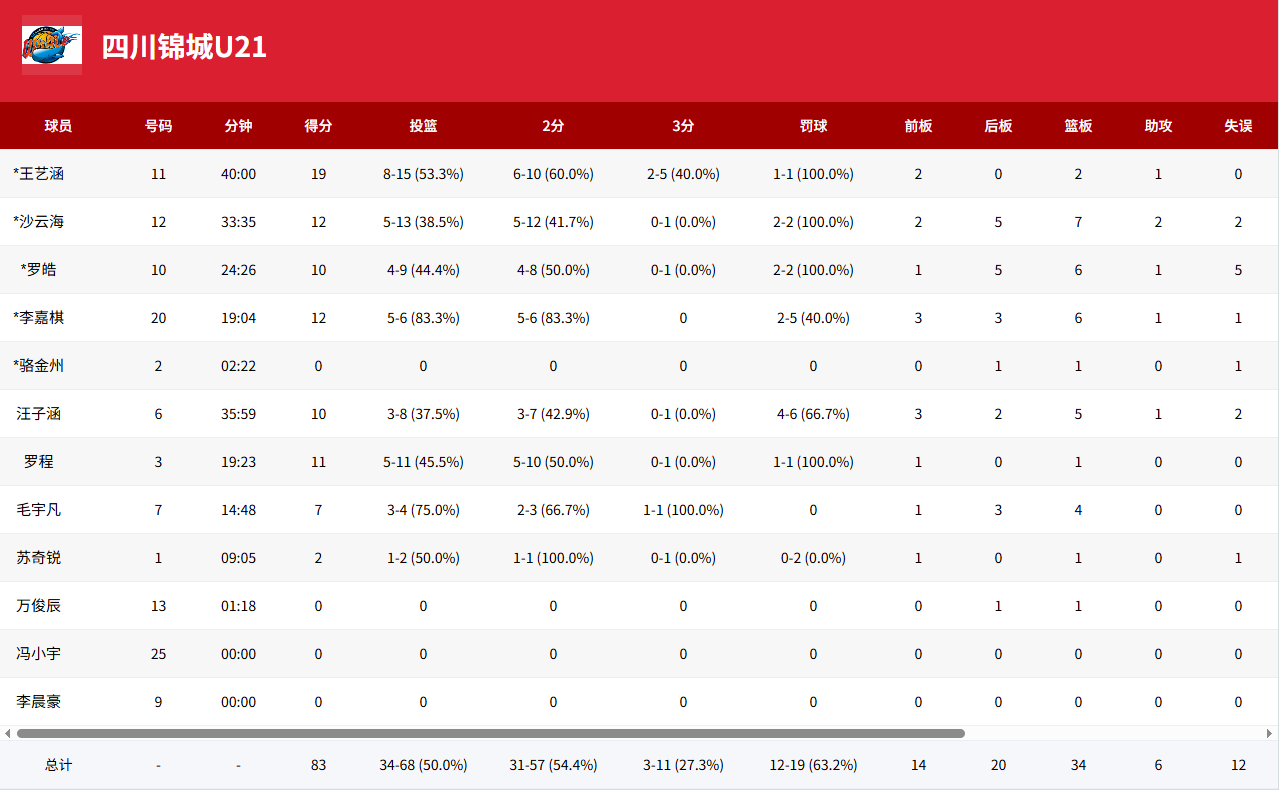Click 万俊辰's minutes 01:18

pos(238,606)
